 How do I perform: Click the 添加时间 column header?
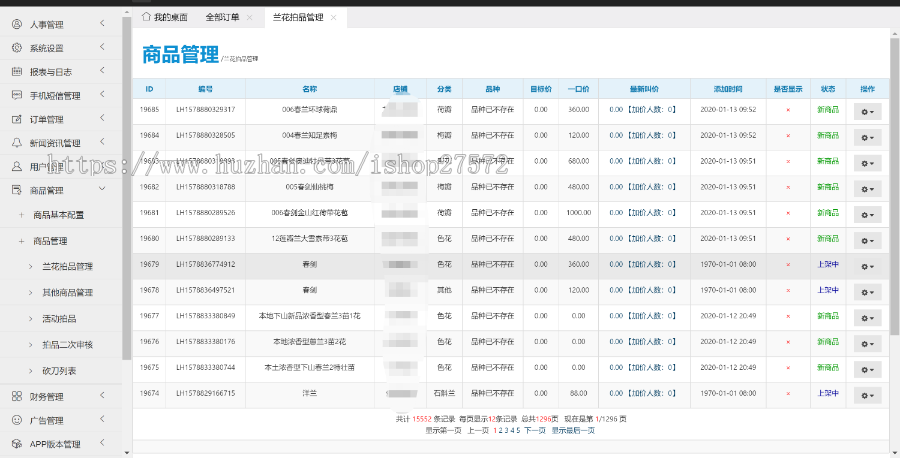tap(728, 89)
